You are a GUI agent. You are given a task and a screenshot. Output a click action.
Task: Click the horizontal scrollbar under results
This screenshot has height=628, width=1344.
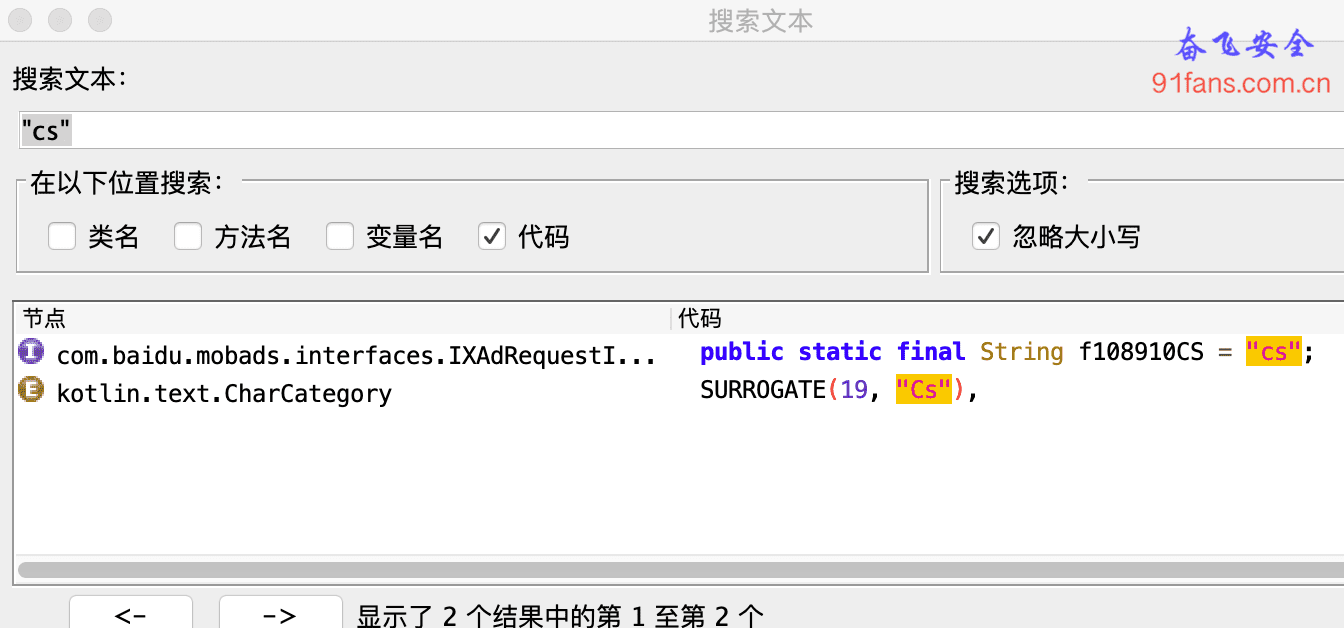(x=681, y=569)
